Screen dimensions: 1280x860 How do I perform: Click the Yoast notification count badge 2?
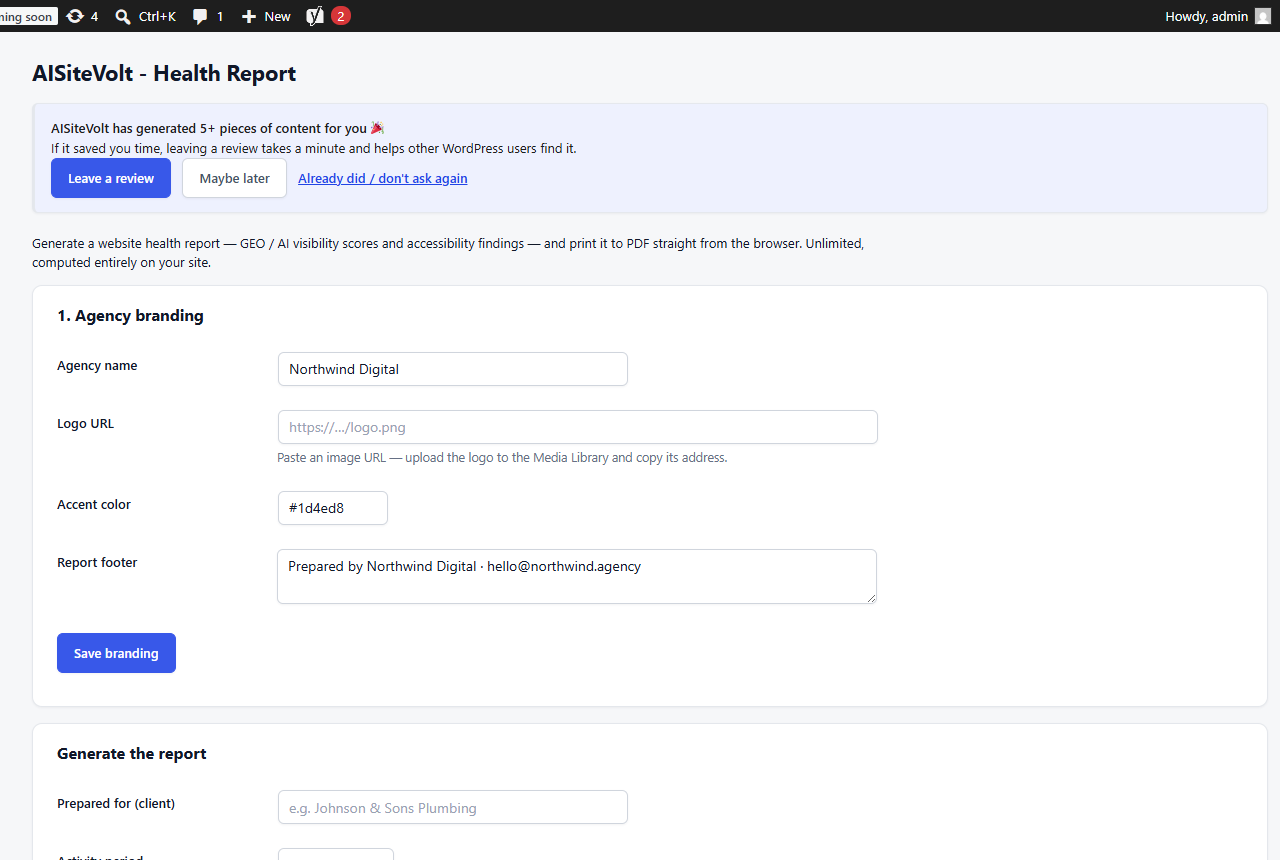341,16
